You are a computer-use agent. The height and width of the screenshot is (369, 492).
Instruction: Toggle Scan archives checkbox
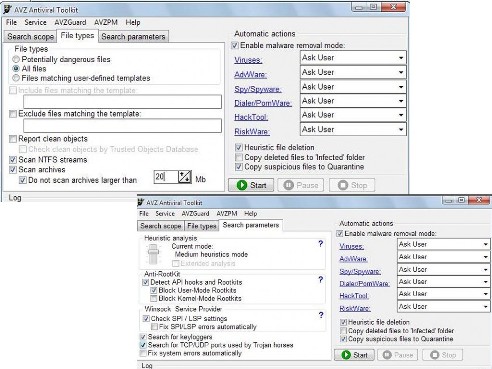tap(13, 170)
